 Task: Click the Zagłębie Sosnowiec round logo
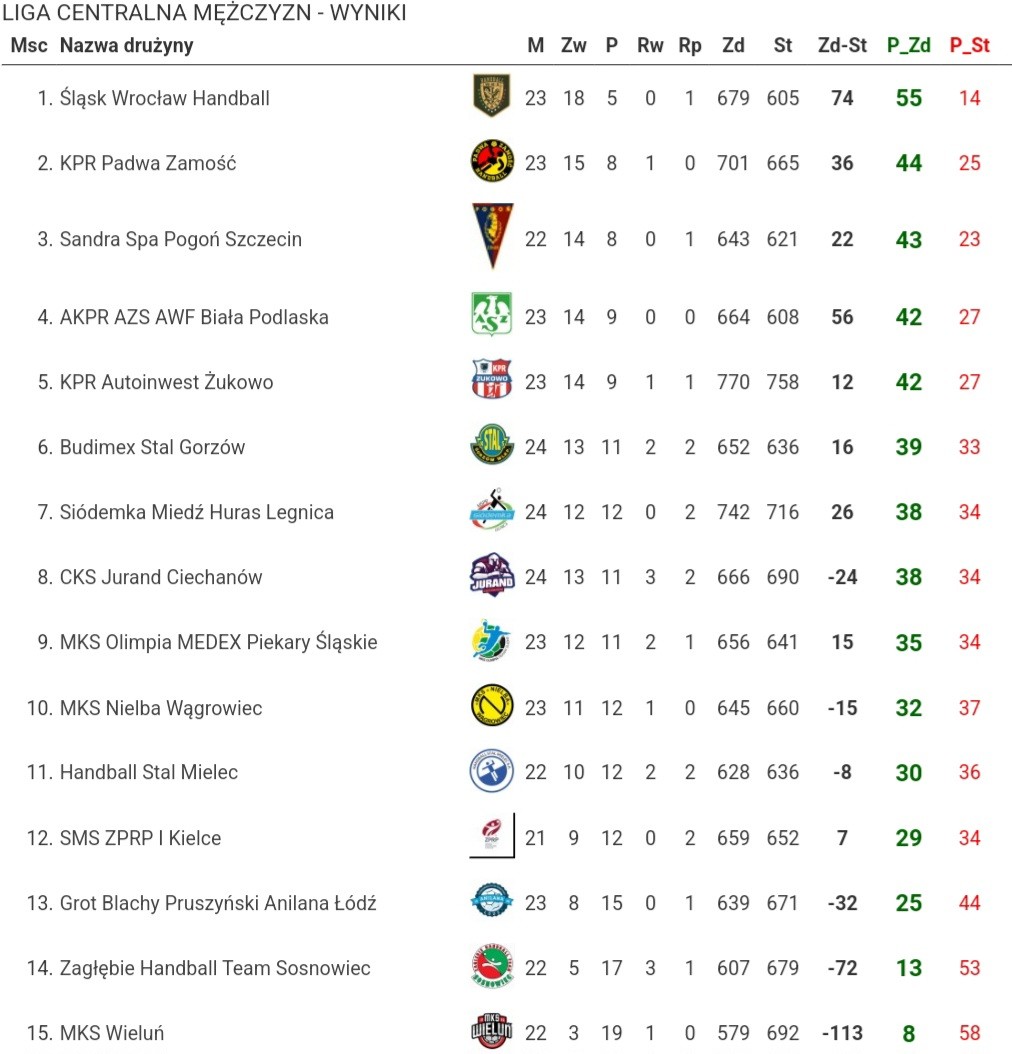(492, 966)
